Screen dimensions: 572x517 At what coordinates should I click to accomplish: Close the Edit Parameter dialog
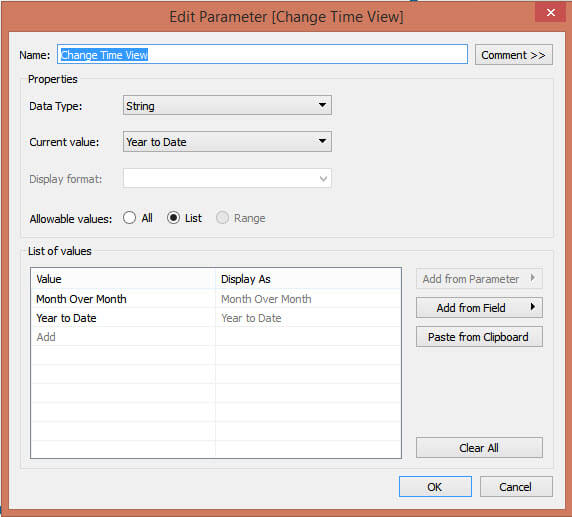550,12
